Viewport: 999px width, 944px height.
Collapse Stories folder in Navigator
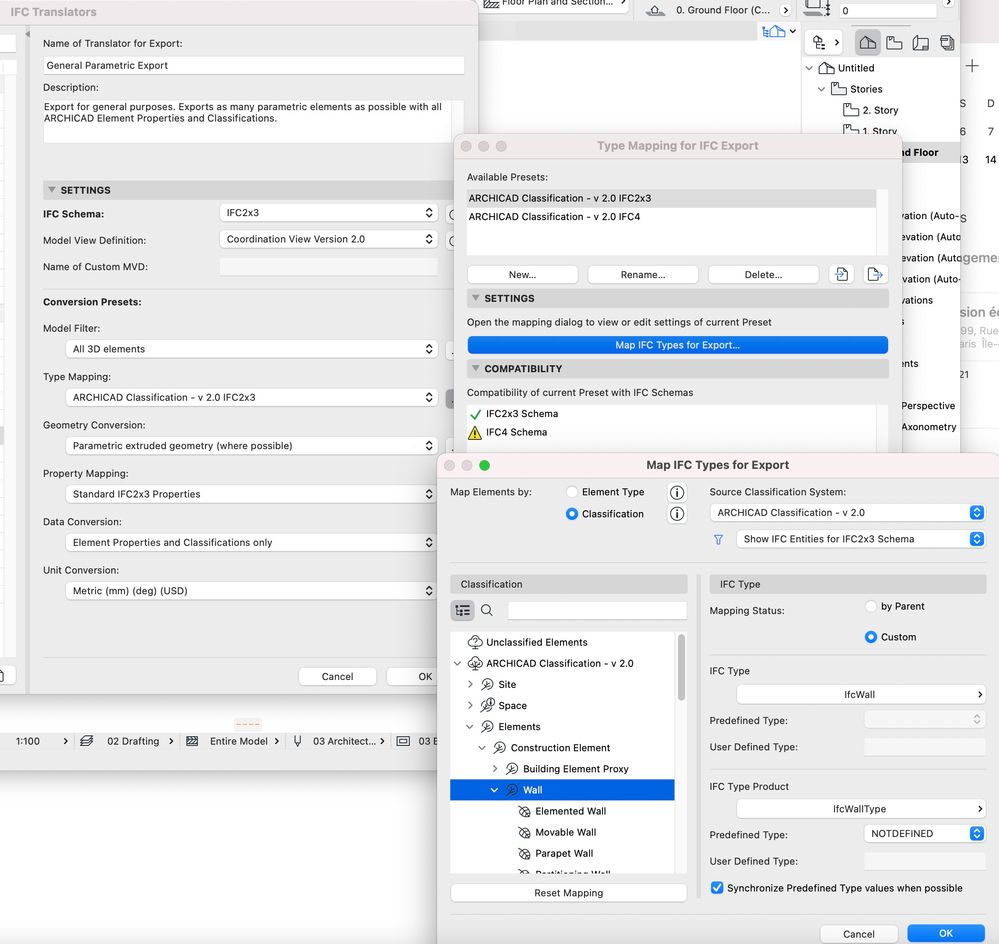pyautogui.click(x=821, y=89)
